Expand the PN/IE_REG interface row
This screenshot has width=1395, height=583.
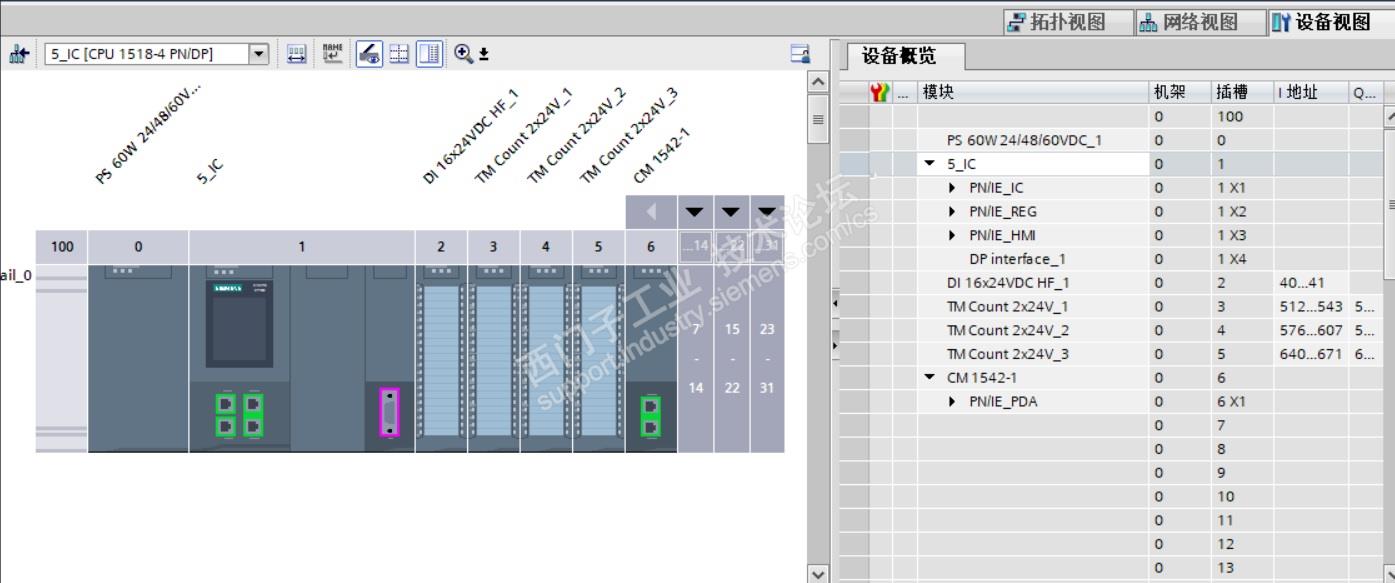click(x=953, y=212)
